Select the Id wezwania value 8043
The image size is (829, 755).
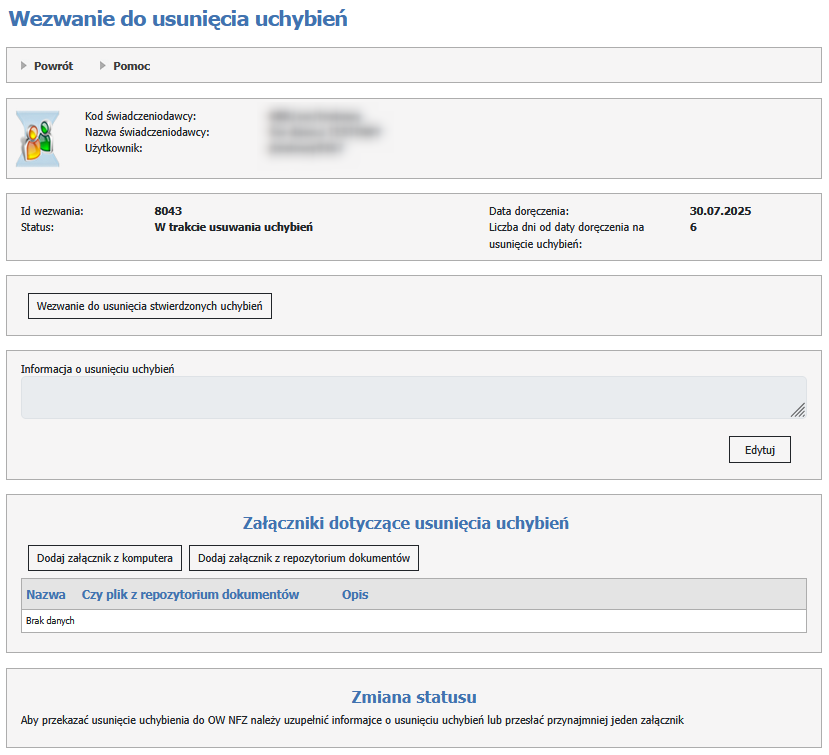(x=168, y=211)
